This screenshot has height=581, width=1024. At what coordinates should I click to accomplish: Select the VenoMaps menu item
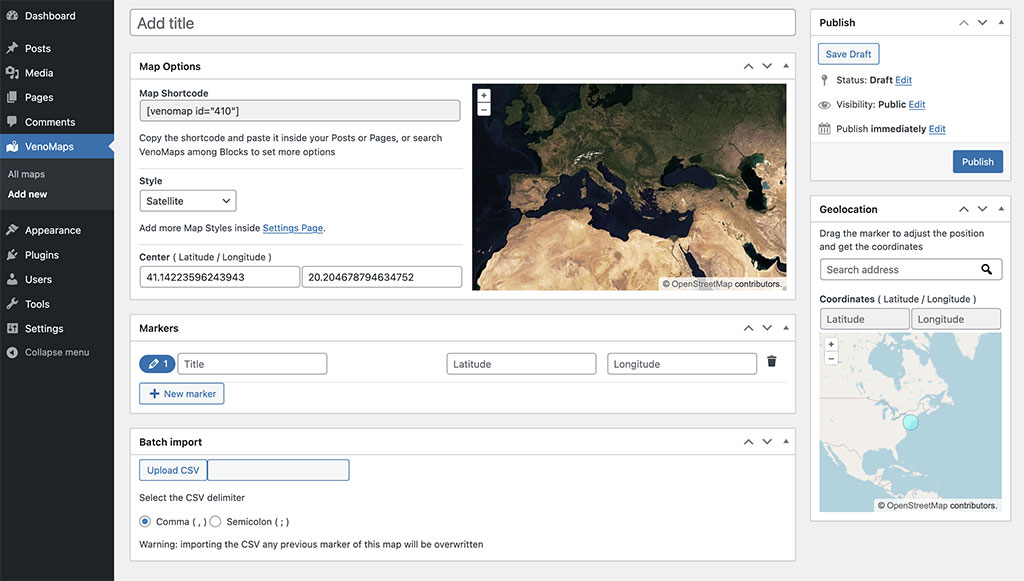(x=57, y=146)
